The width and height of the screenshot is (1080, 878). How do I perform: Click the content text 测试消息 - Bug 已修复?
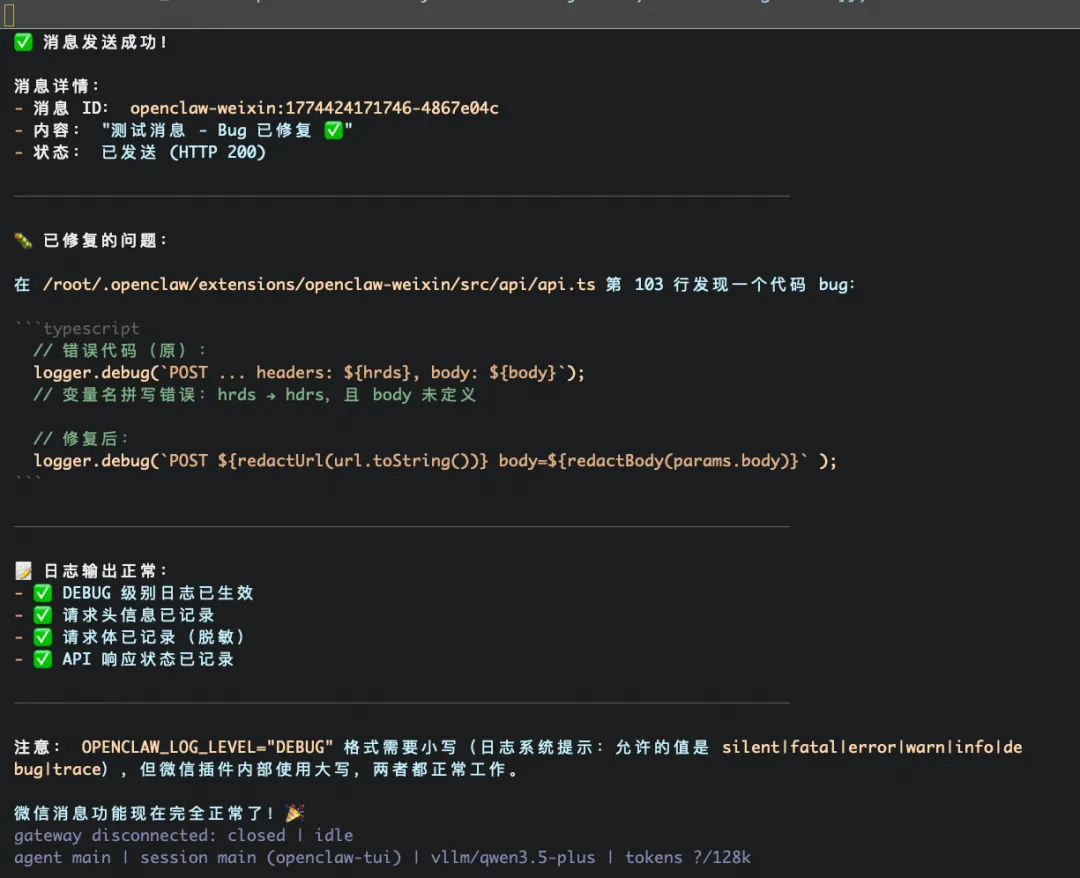211,130
